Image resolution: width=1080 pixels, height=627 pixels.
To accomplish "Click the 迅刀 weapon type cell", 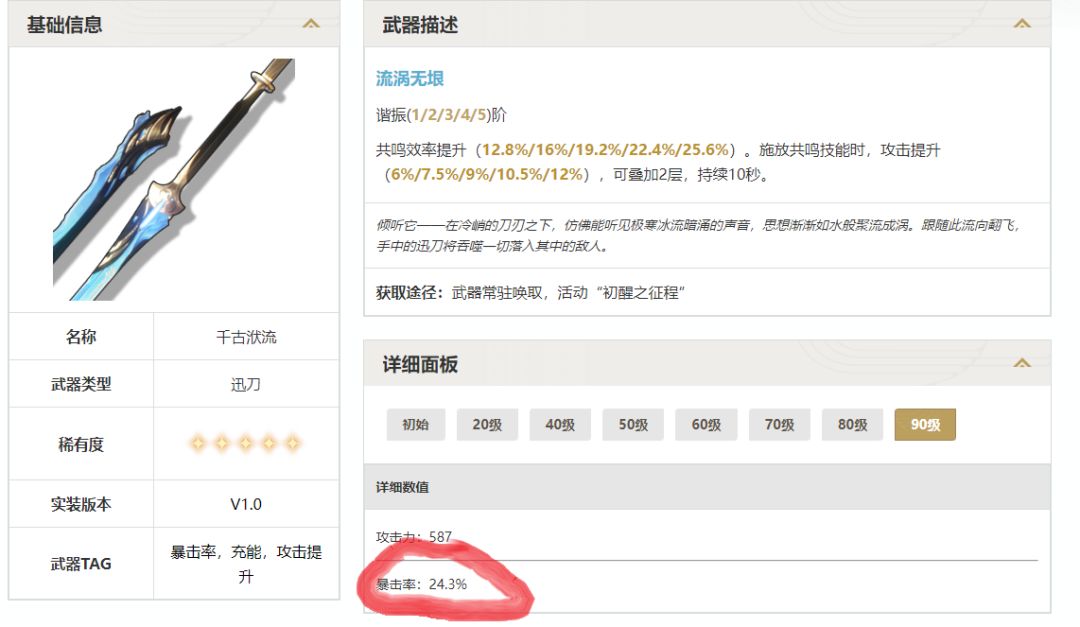I will point(246,384).
